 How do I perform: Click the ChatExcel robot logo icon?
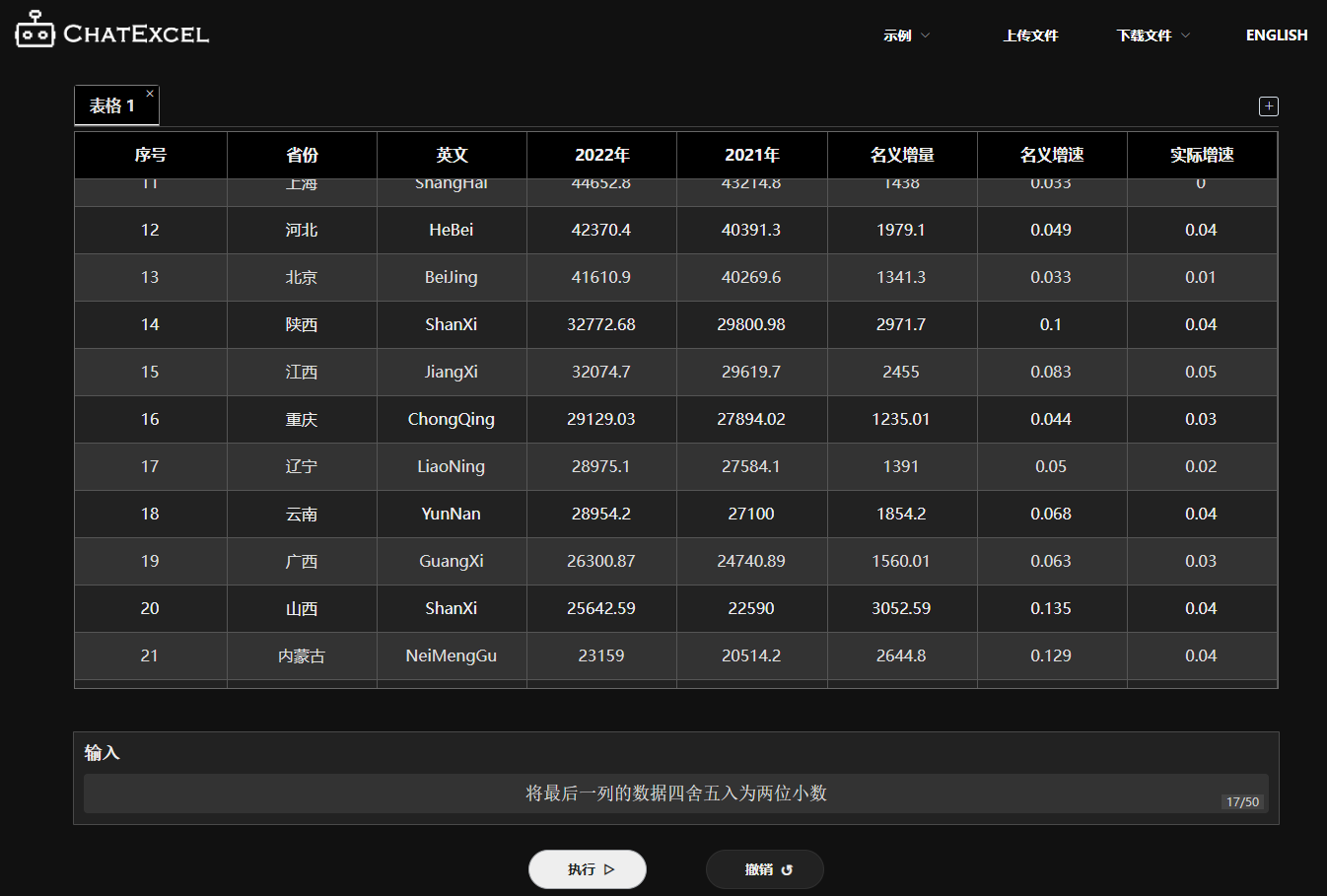click(35, 31)
